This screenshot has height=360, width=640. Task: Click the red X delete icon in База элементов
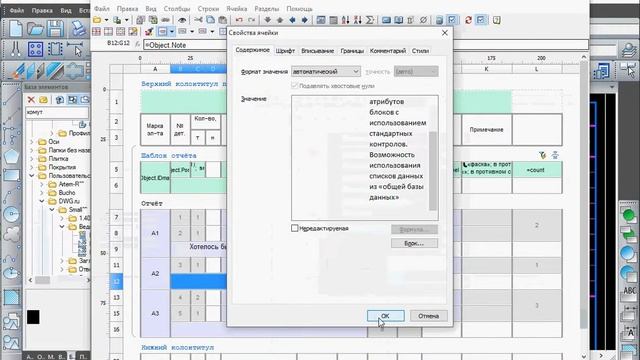click(x=31, y=100)
